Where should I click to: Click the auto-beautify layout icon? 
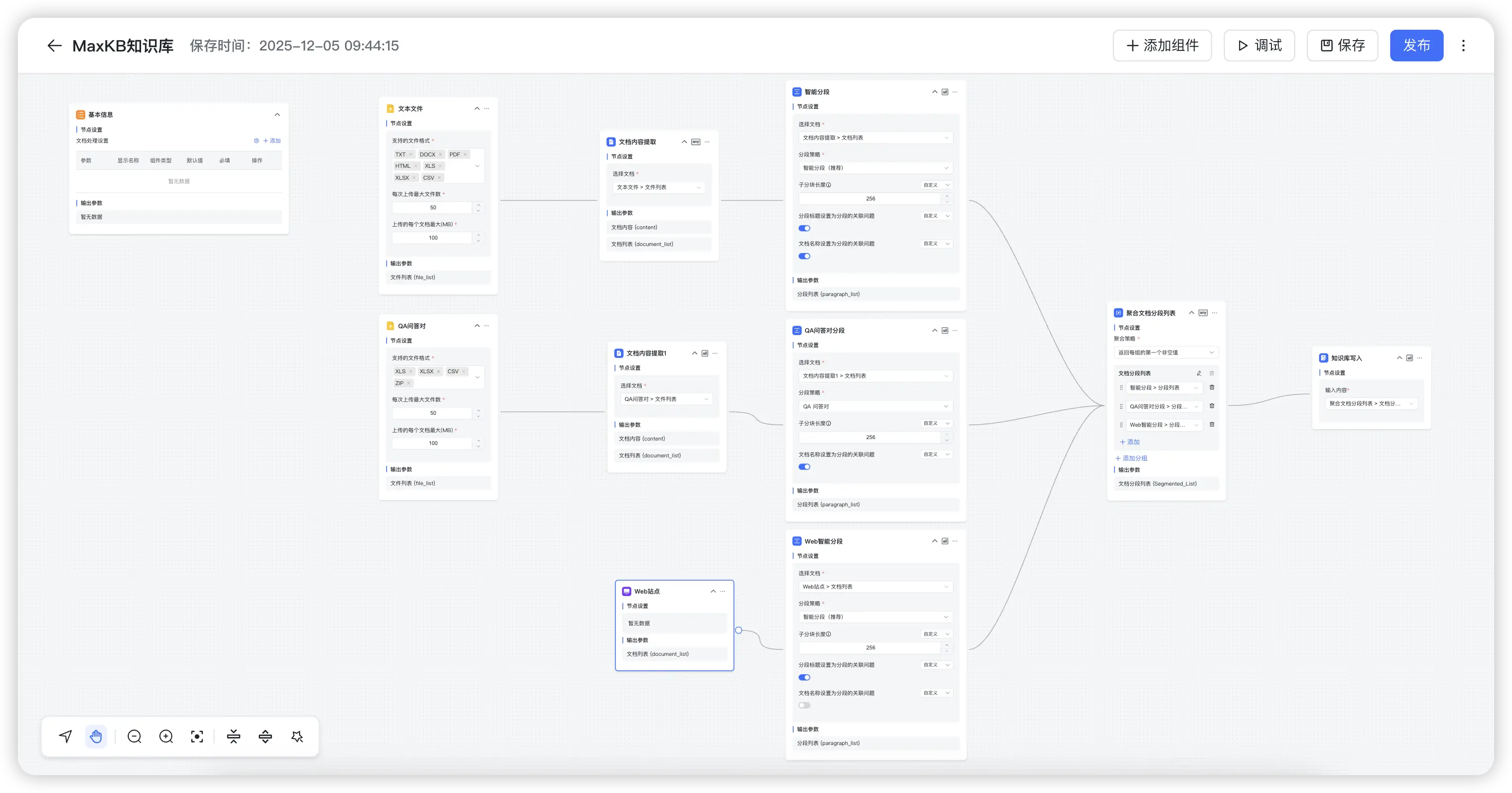click(x=297, y=736)
